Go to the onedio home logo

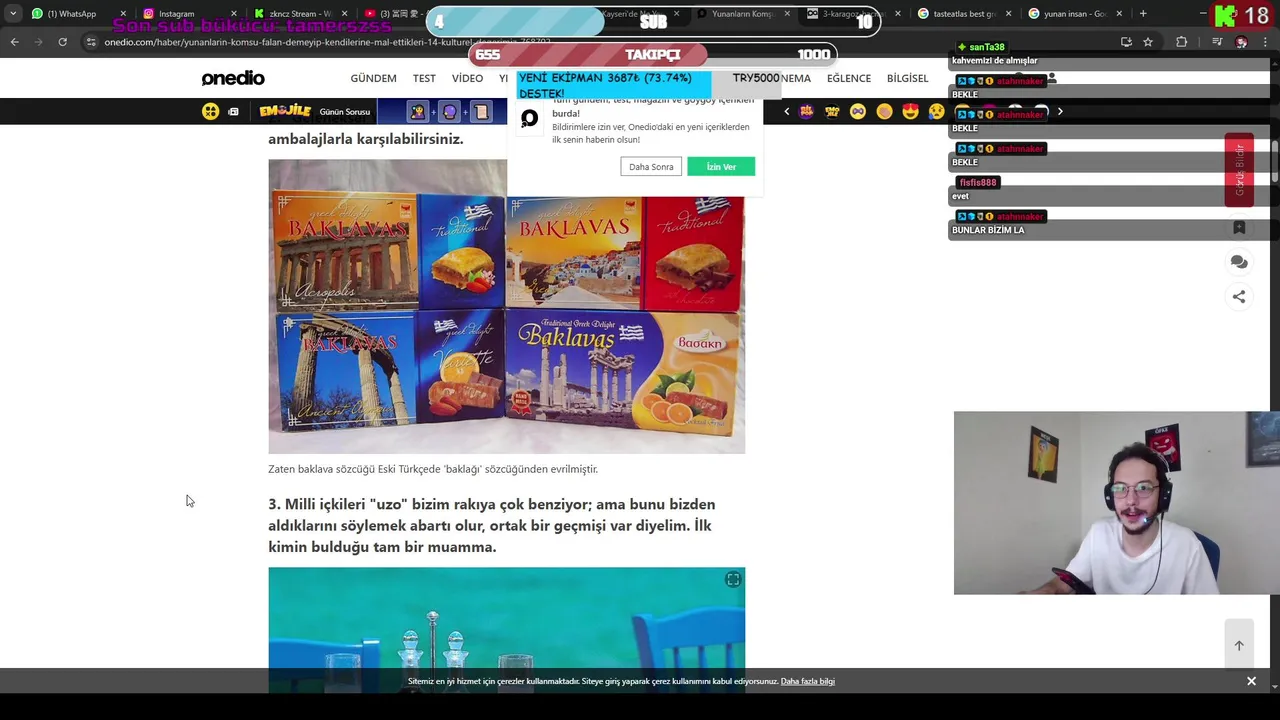[233, 78]
